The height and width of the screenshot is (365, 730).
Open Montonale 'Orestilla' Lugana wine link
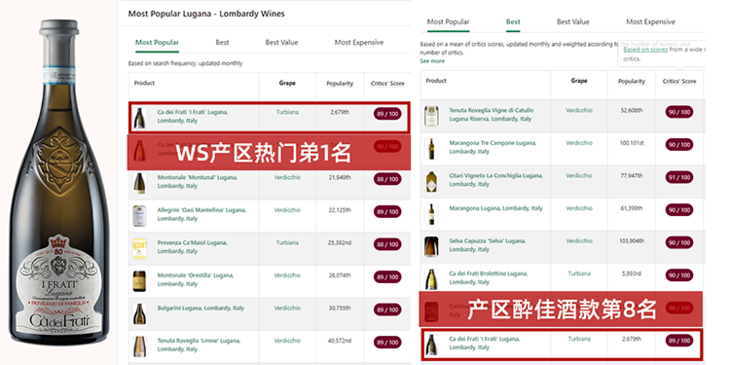196,279
